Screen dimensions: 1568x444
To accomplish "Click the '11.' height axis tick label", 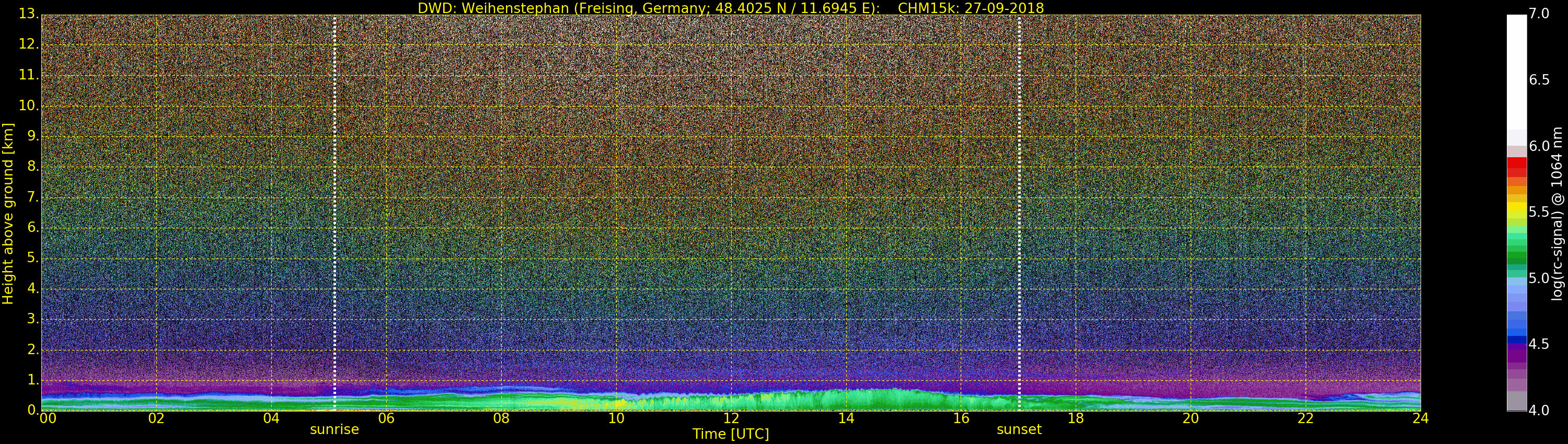I will click(x=28, y=75).
